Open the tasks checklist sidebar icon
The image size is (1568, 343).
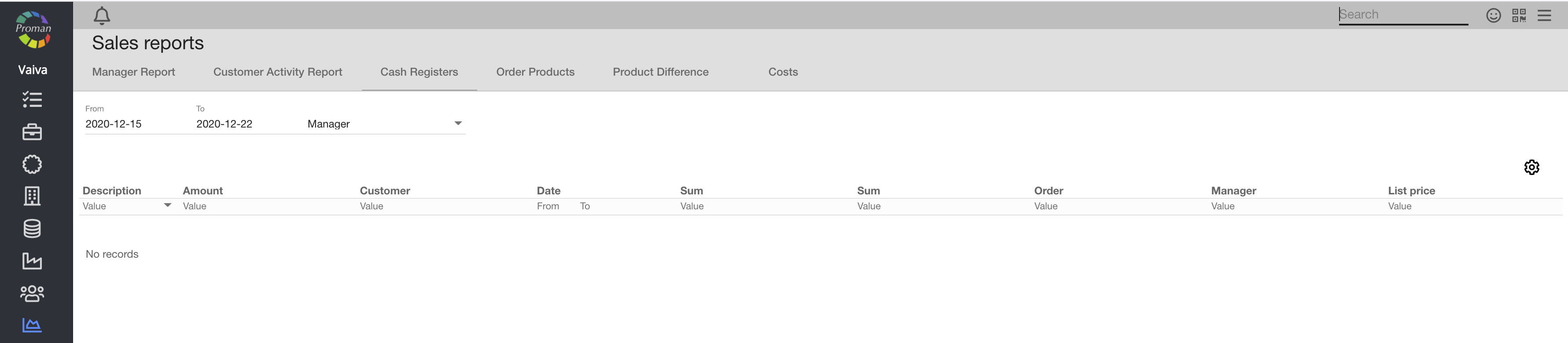(x=32, y=99)
